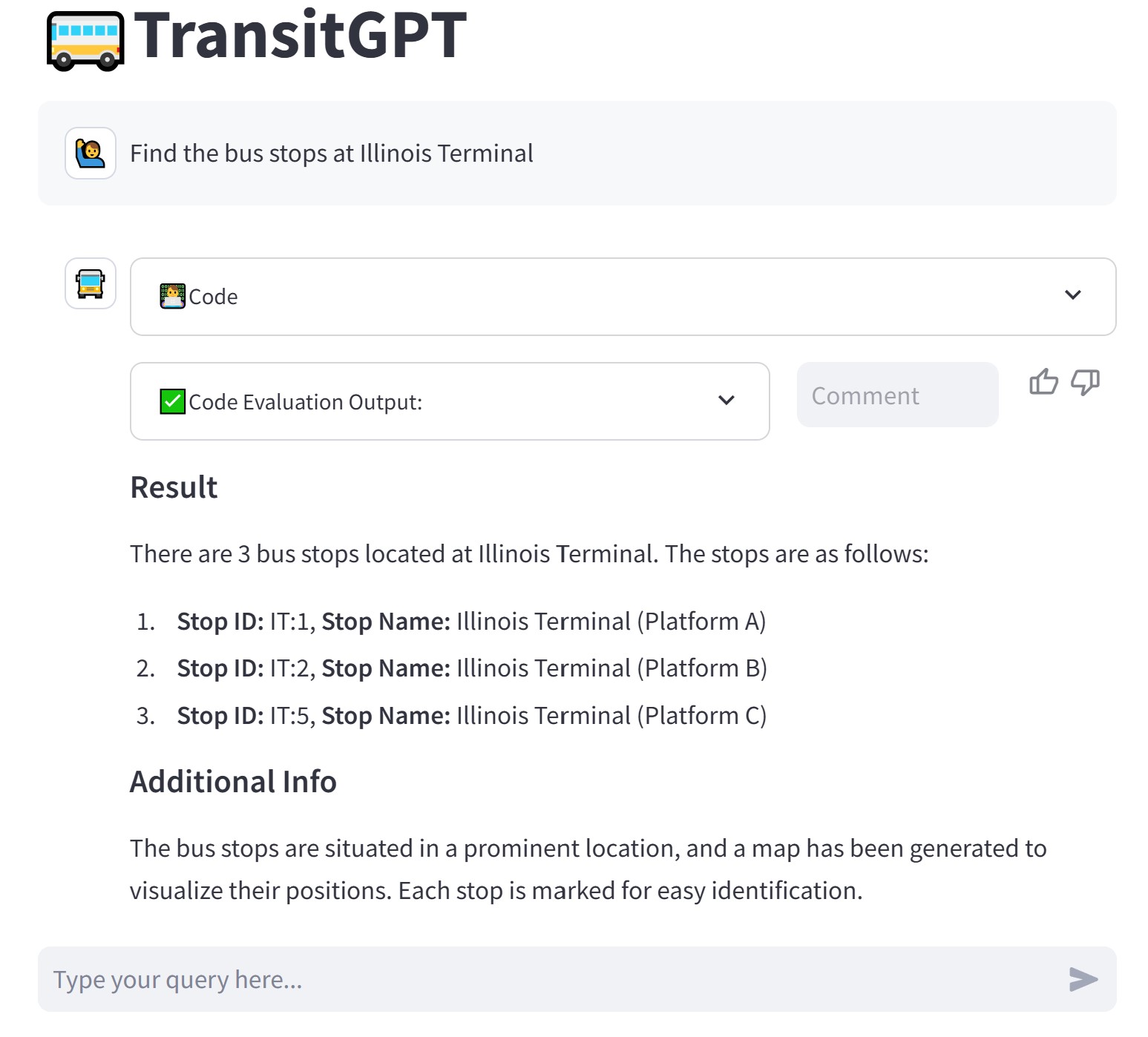This screenshot has height=1037, width=1148.
Task: Click the green checkmark evaluation icon
Action: [173, 401]
